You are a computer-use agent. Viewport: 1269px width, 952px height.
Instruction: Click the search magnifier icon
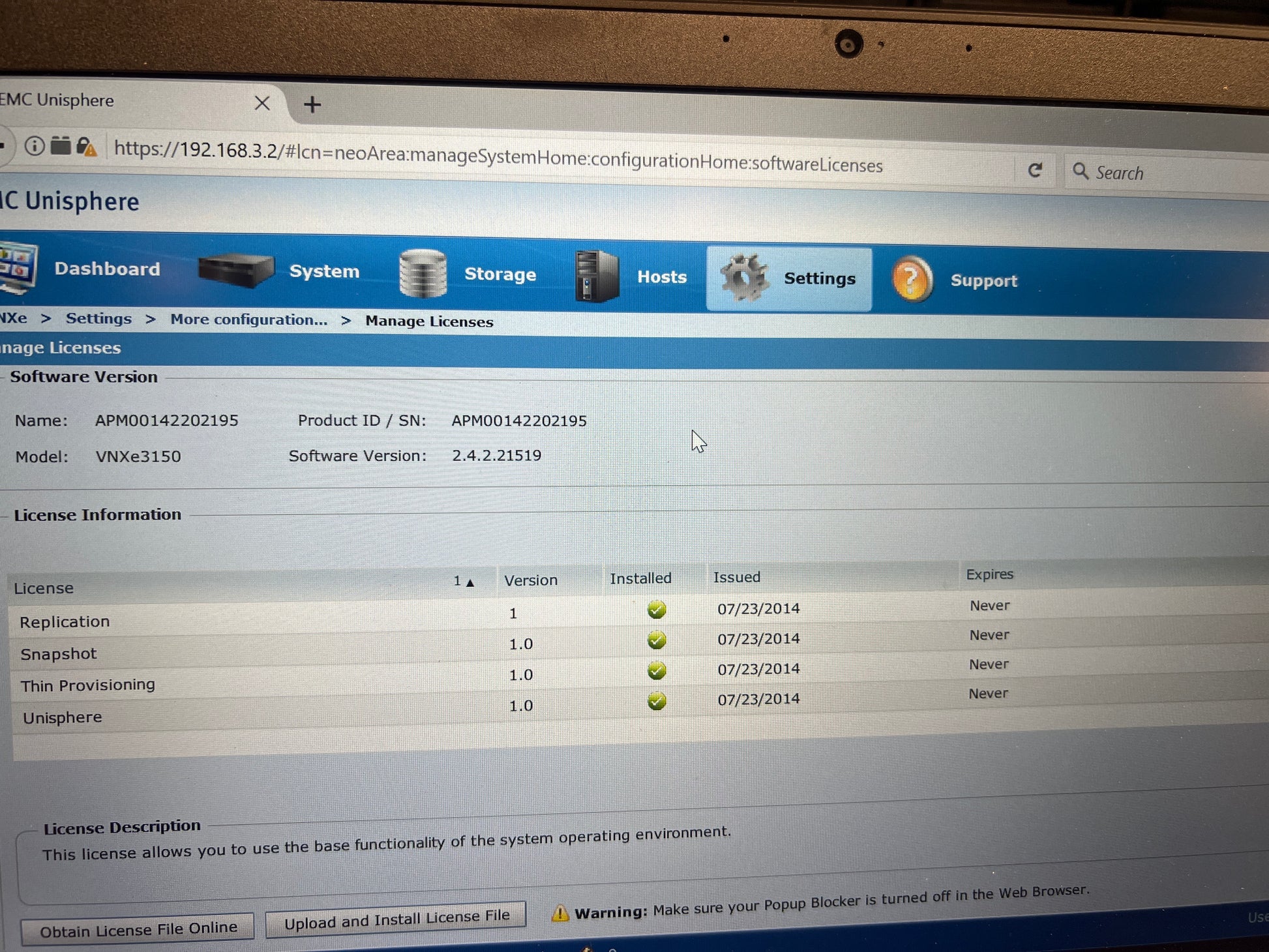[1081, 171]
